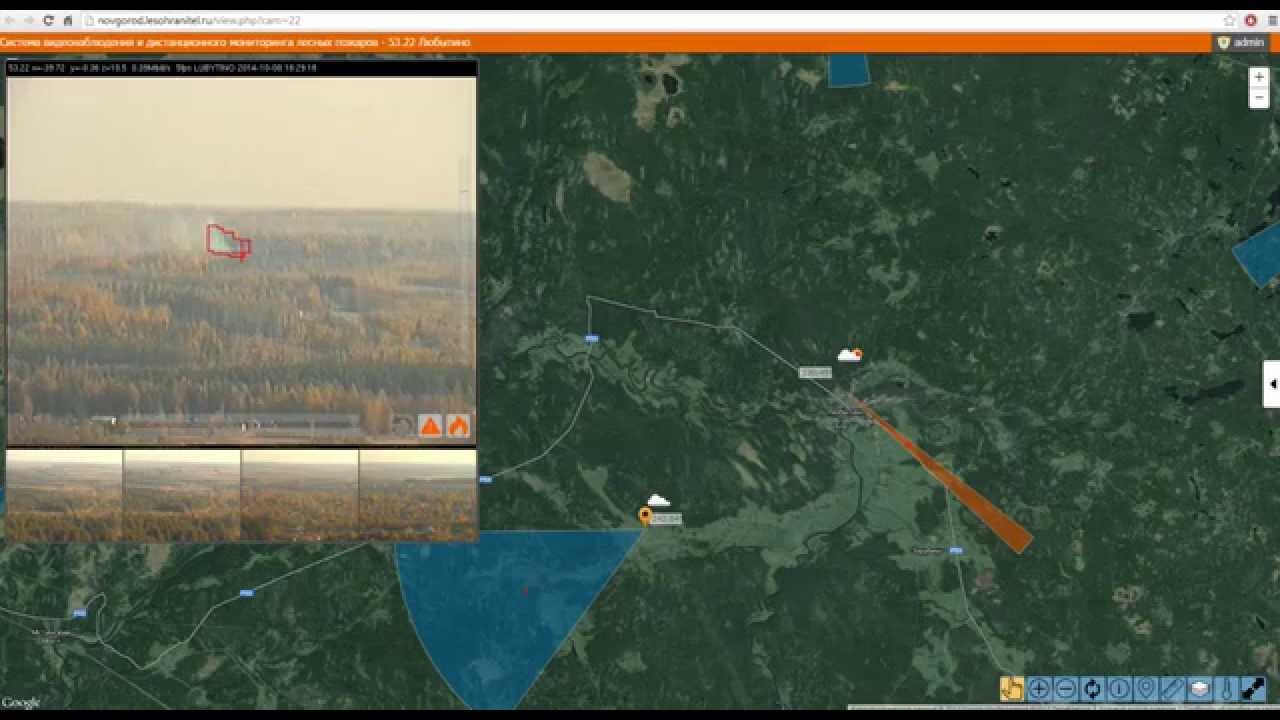Click the browser reload button
Screen dimensions: 1280x720
(48, 20)
